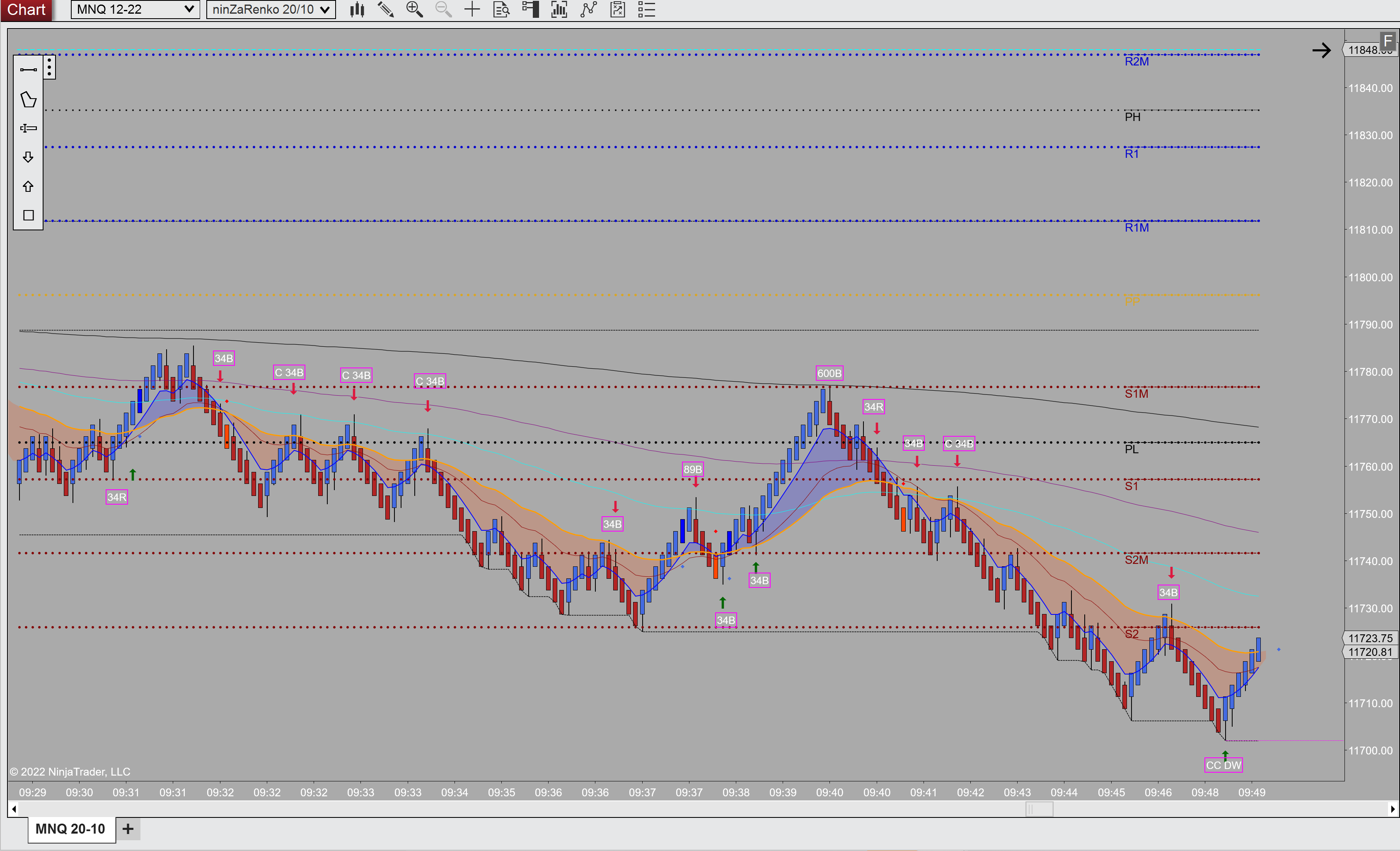This screenshot has width=1400, height=851.
Task: Show the Data Box
Action: tap(501, 10)
